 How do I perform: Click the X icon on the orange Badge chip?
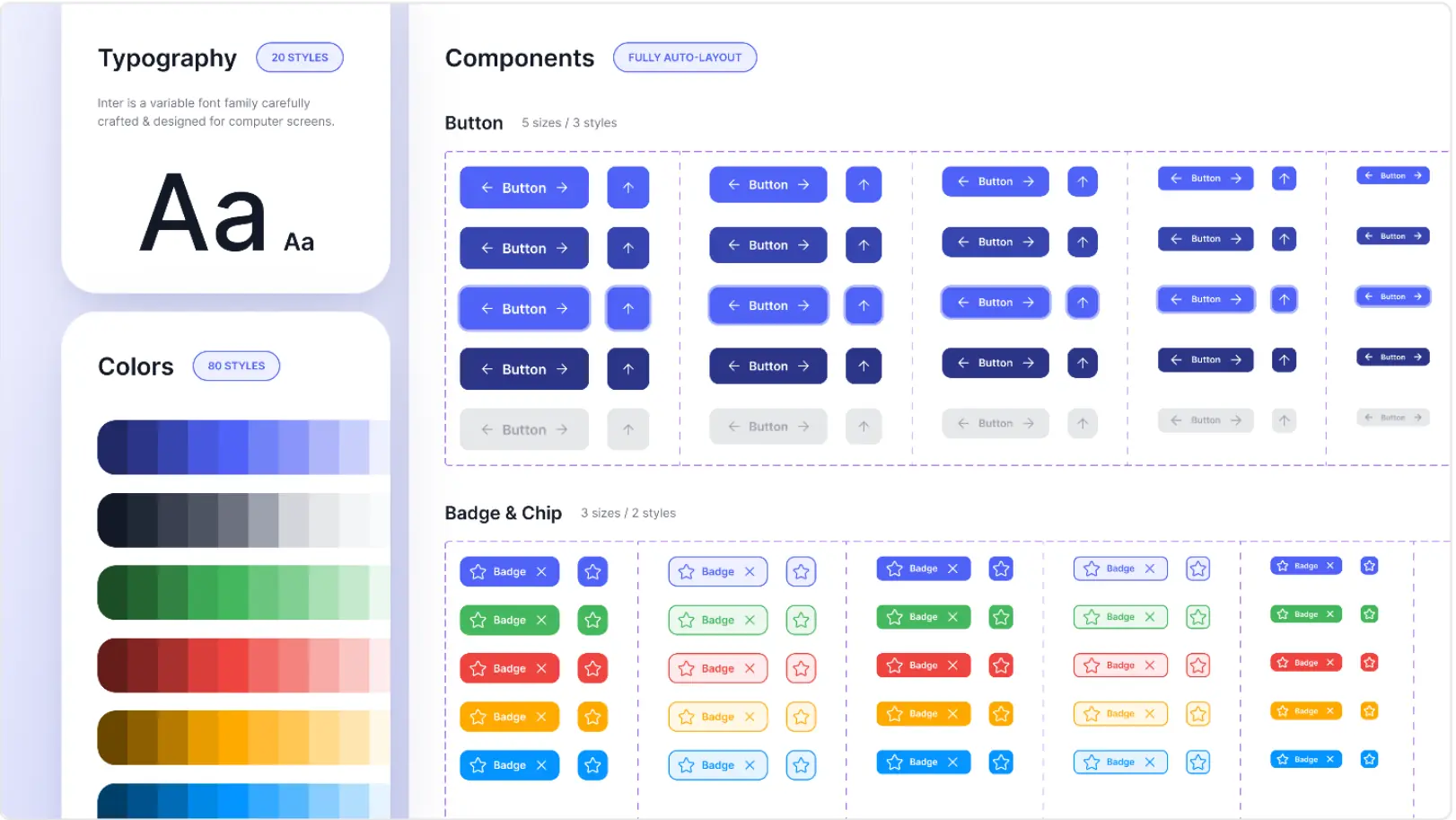[541, 717]
